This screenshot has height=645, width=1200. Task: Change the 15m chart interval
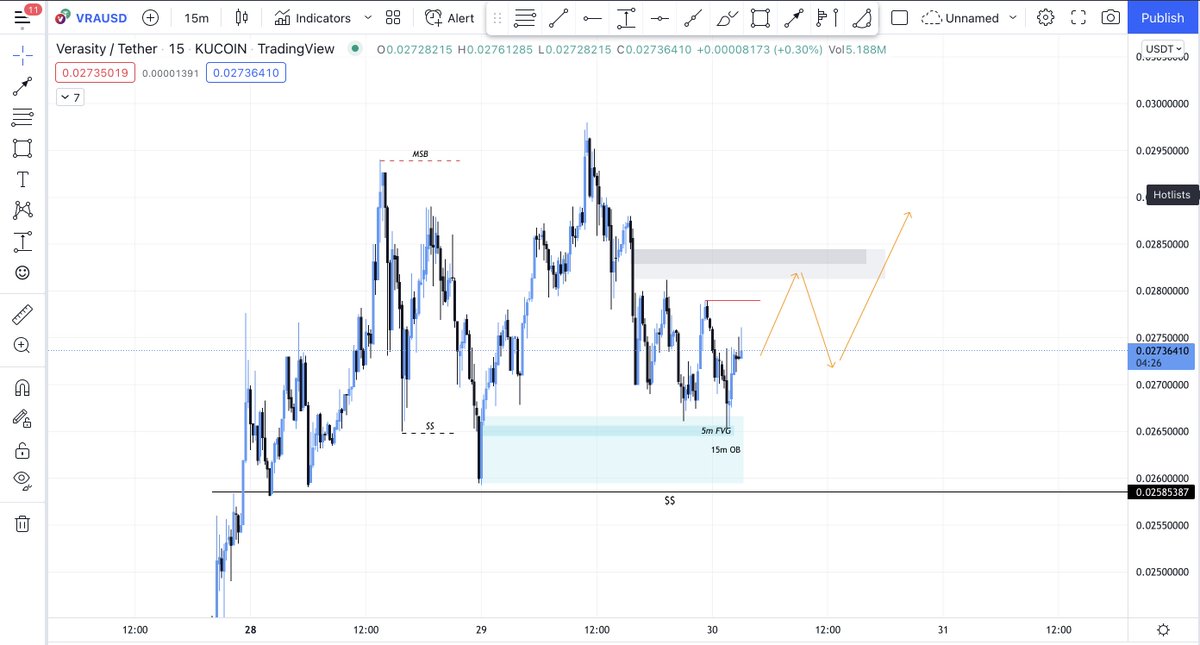[196, 17]
